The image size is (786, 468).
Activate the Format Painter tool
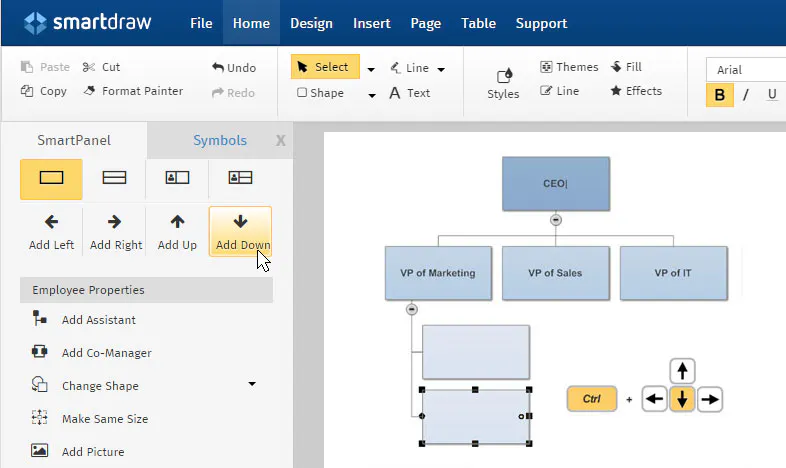[133, 91]
